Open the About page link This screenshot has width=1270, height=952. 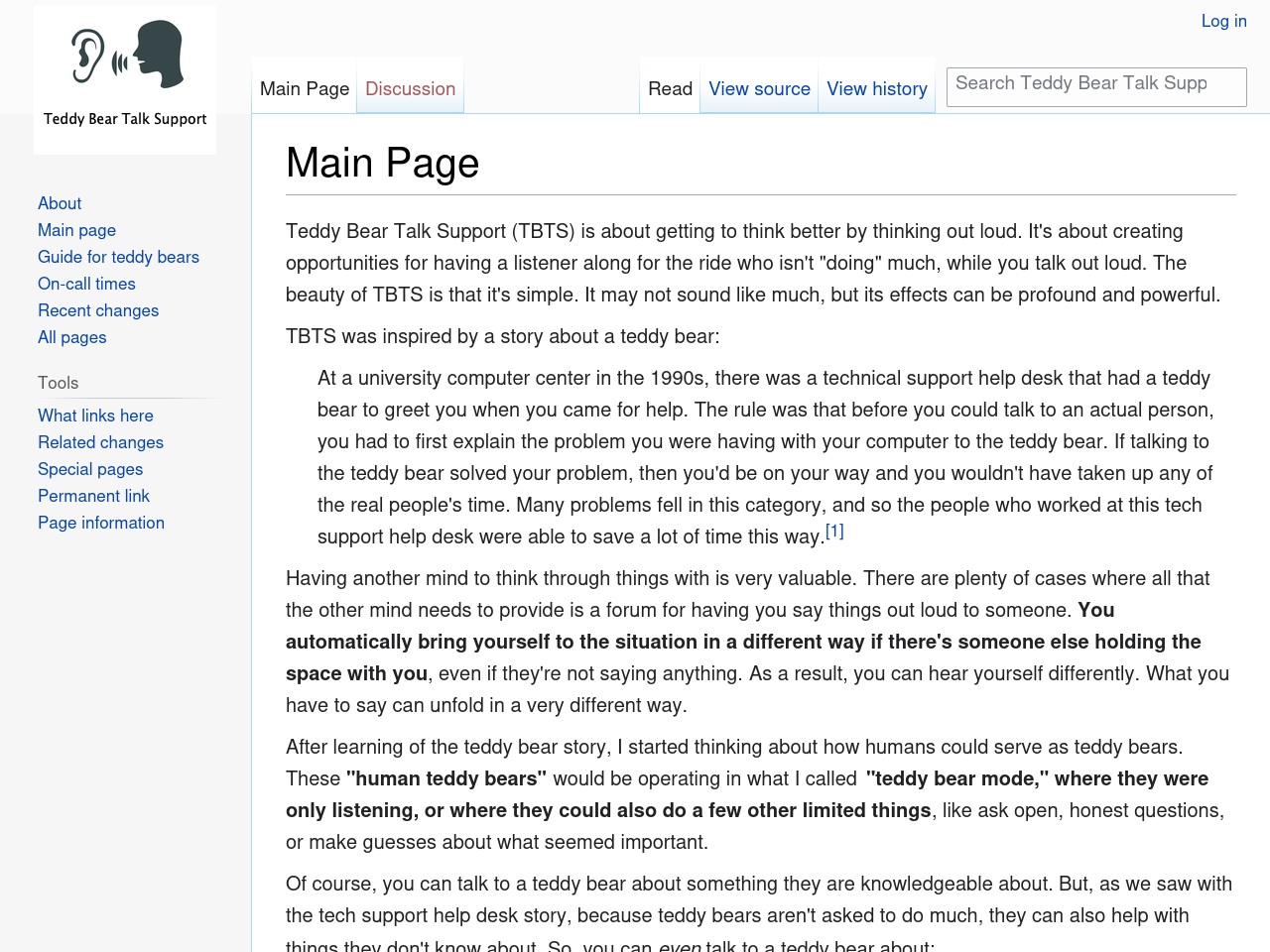tap(60, 203)
